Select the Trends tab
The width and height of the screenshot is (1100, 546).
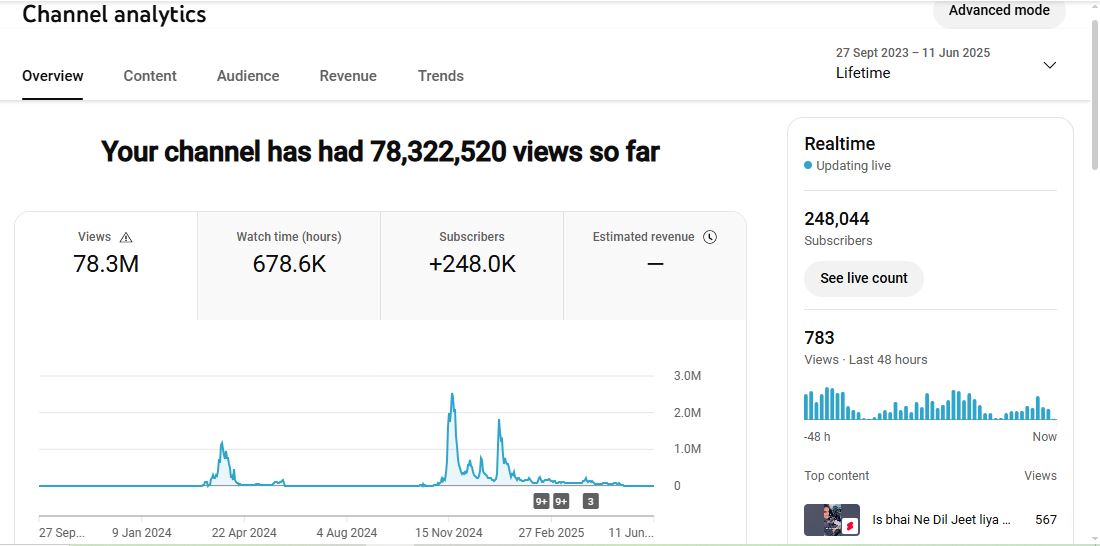[440, 76]
